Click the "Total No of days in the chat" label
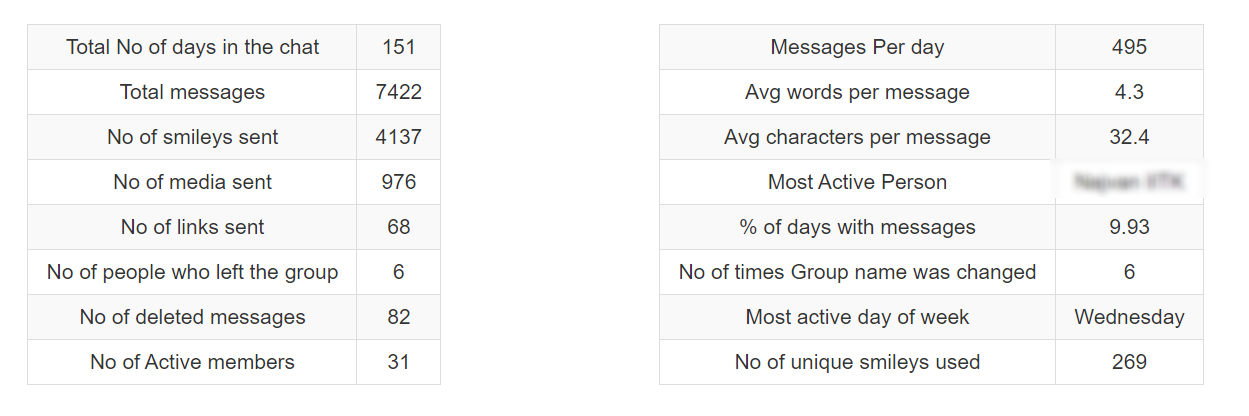The width and height of the screenshot is (1249, 416). coord(192,47)
